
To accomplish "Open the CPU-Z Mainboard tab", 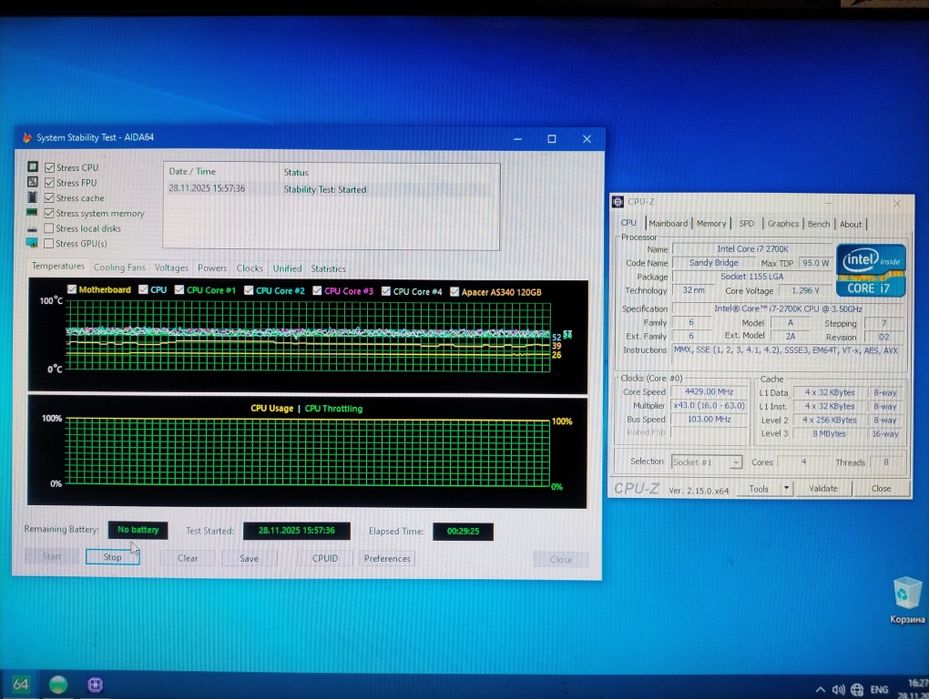I will pyautogui.click(x=668, y=223).
